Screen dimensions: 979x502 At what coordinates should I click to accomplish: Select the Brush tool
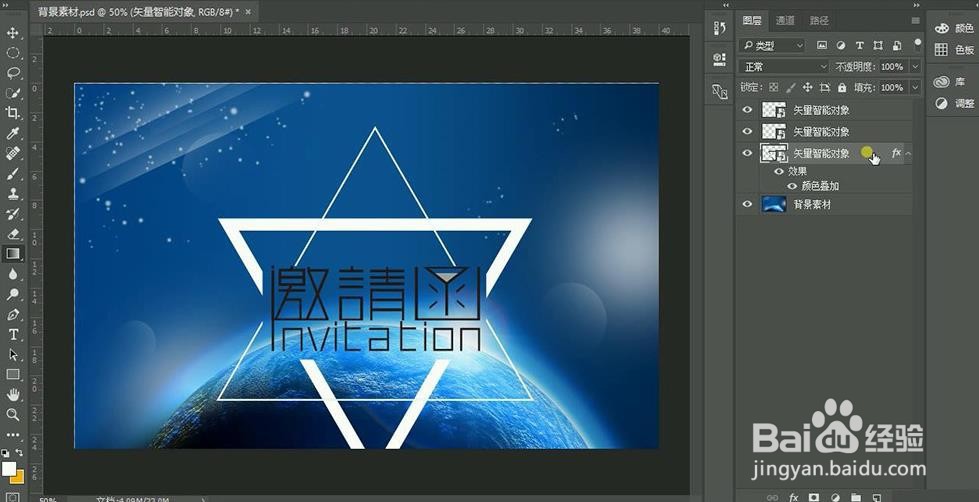coord(12,173)
